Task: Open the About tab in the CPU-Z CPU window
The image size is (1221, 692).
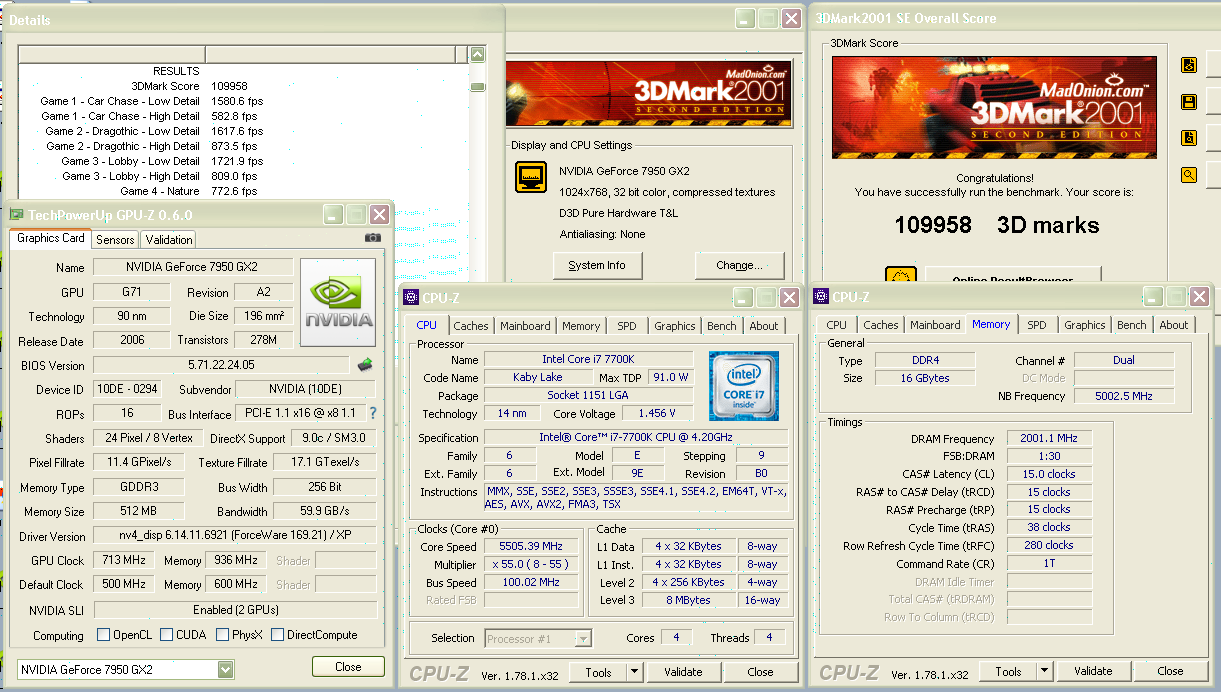Action: tap(764, 326)
